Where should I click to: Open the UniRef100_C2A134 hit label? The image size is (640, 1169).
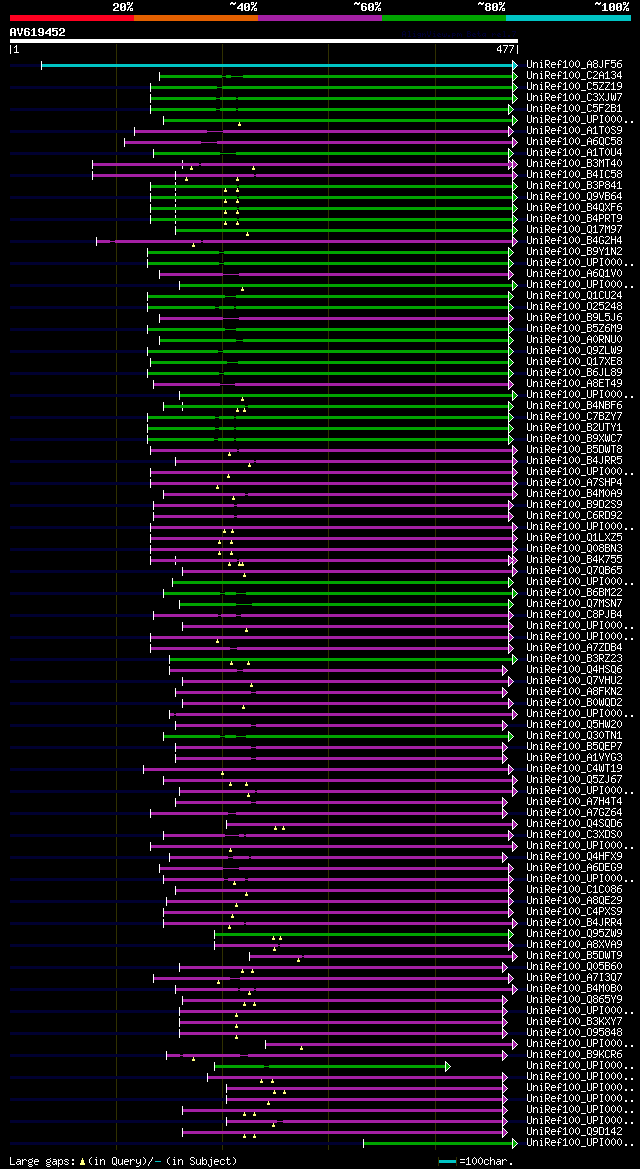(x=574, y=76)
